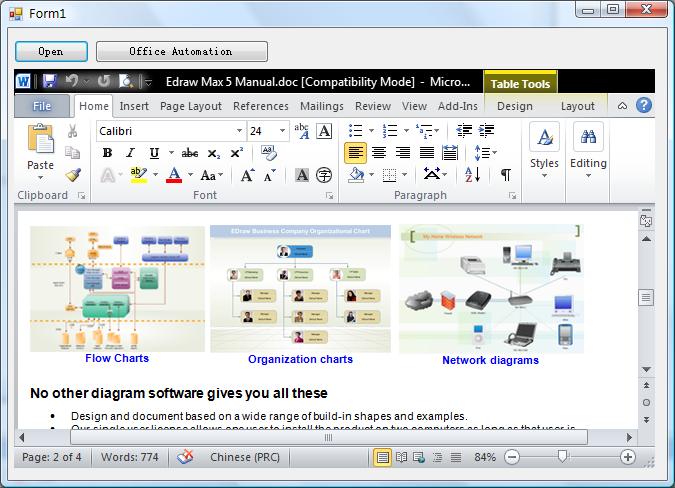Toggle Bold formatting
Screen dimensions: 675x488
click(107, 153)
